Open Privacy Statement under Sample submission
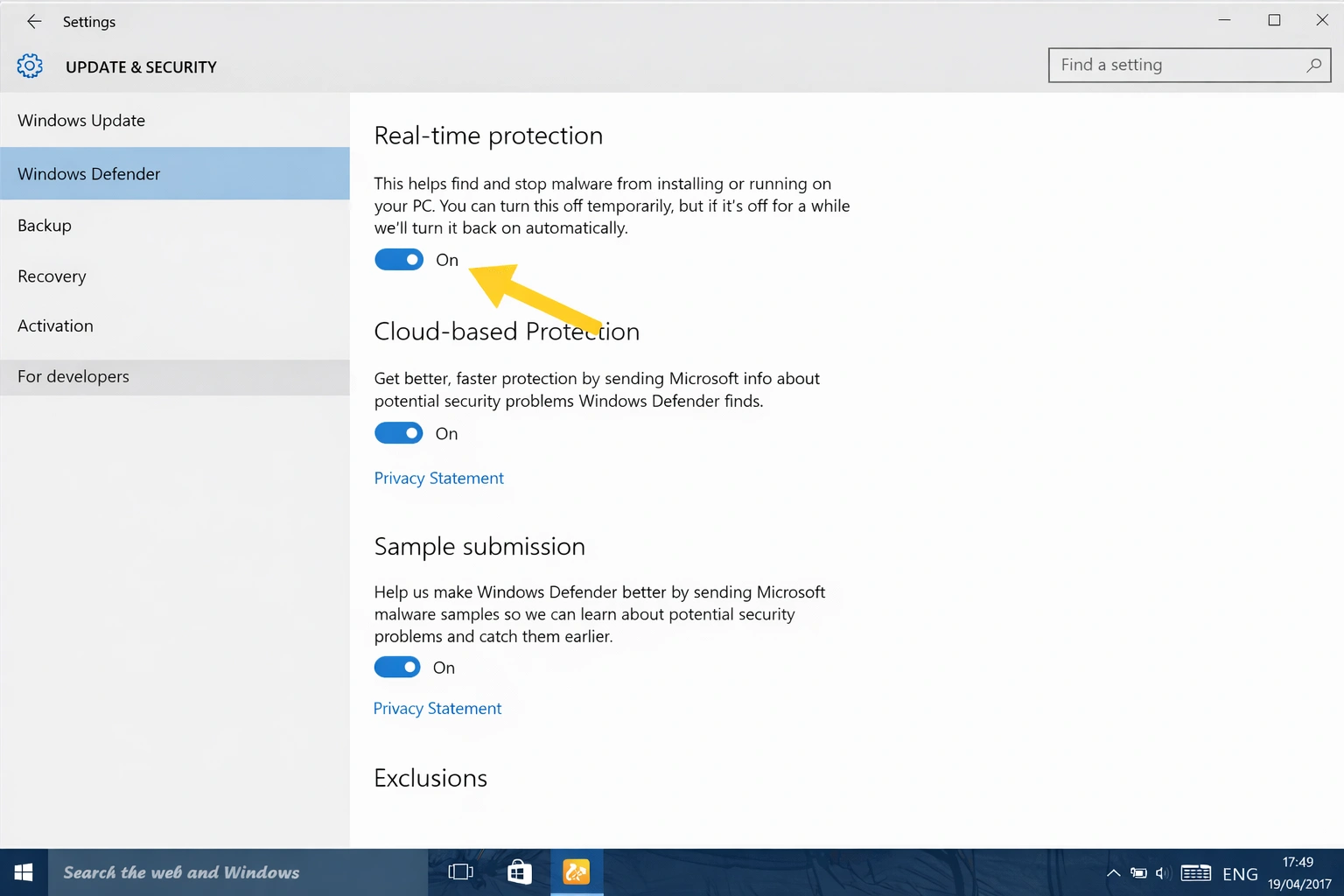The width and height of the screenshot is (1344, 896). pyautogui.click(x=437, y=708)
